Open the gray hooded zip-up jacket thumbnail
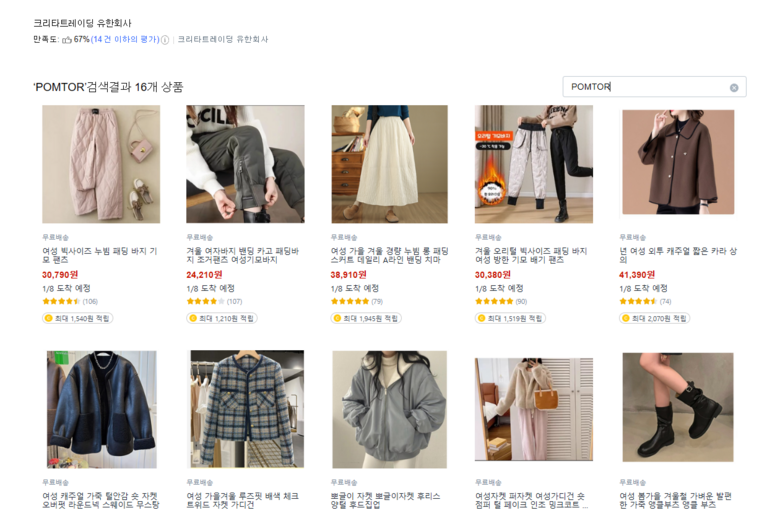Image resolution: width=780 pixels, height=513 pixels. [x=389, y=408]
